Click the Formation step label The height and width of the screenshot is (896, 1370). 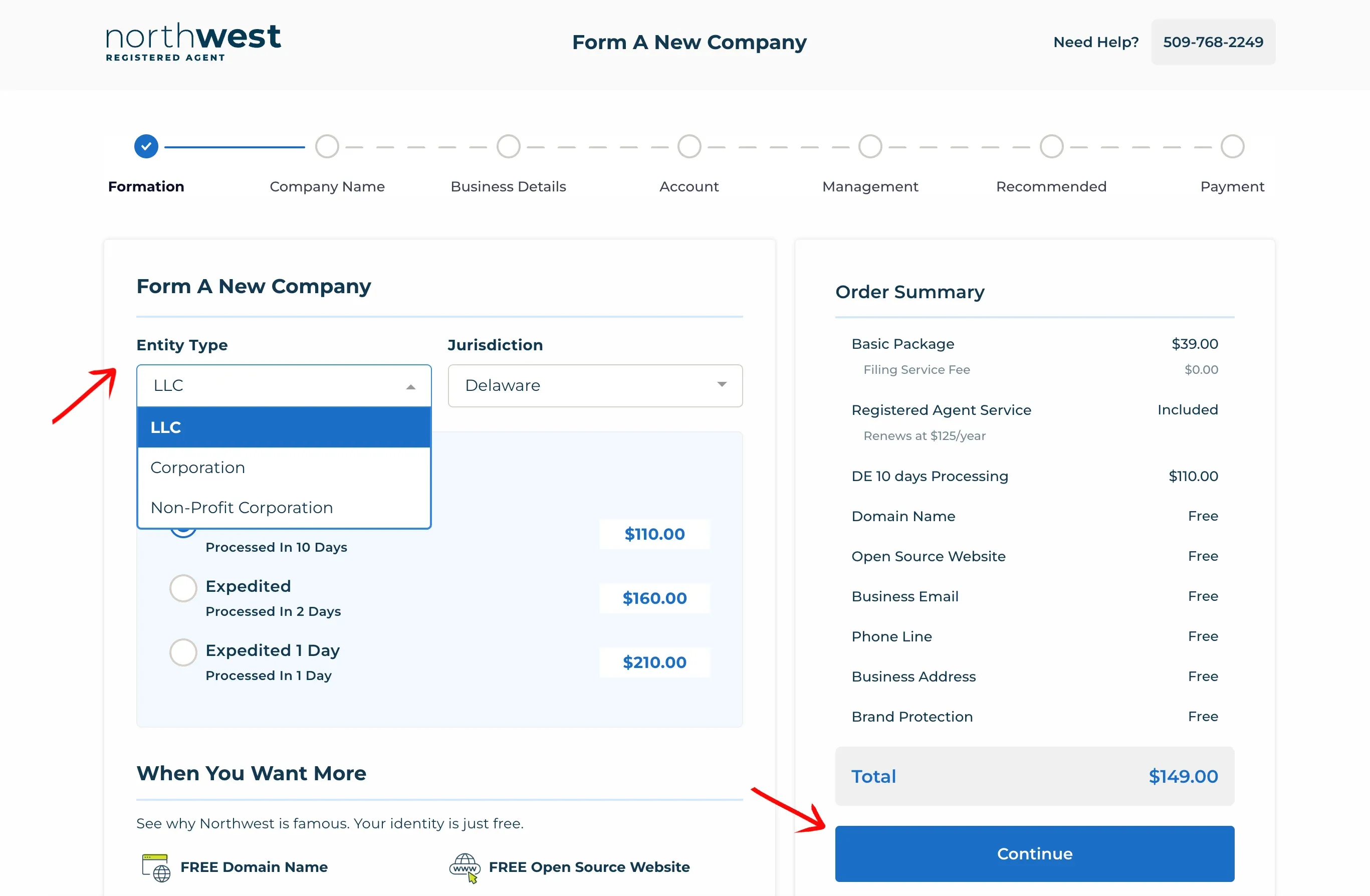(x=146, y=186)
